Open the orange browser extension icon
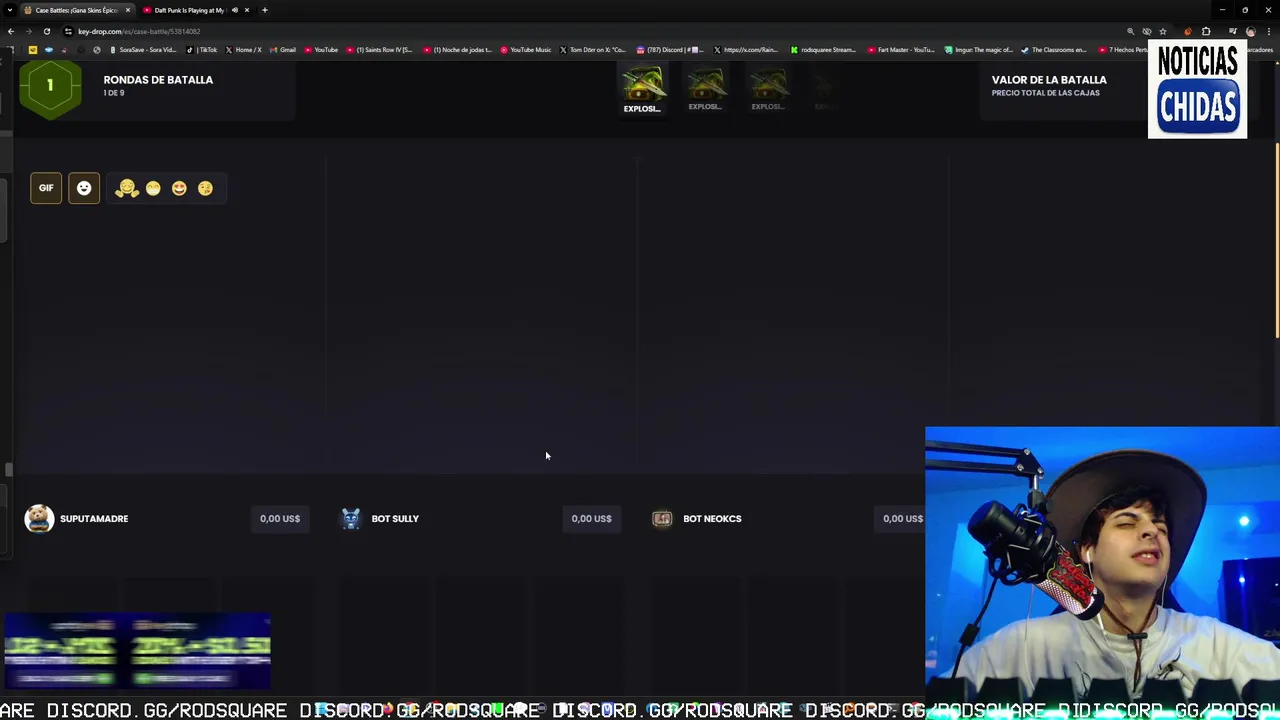This screenshot has height=720, width=1280. click(1188, 31)
